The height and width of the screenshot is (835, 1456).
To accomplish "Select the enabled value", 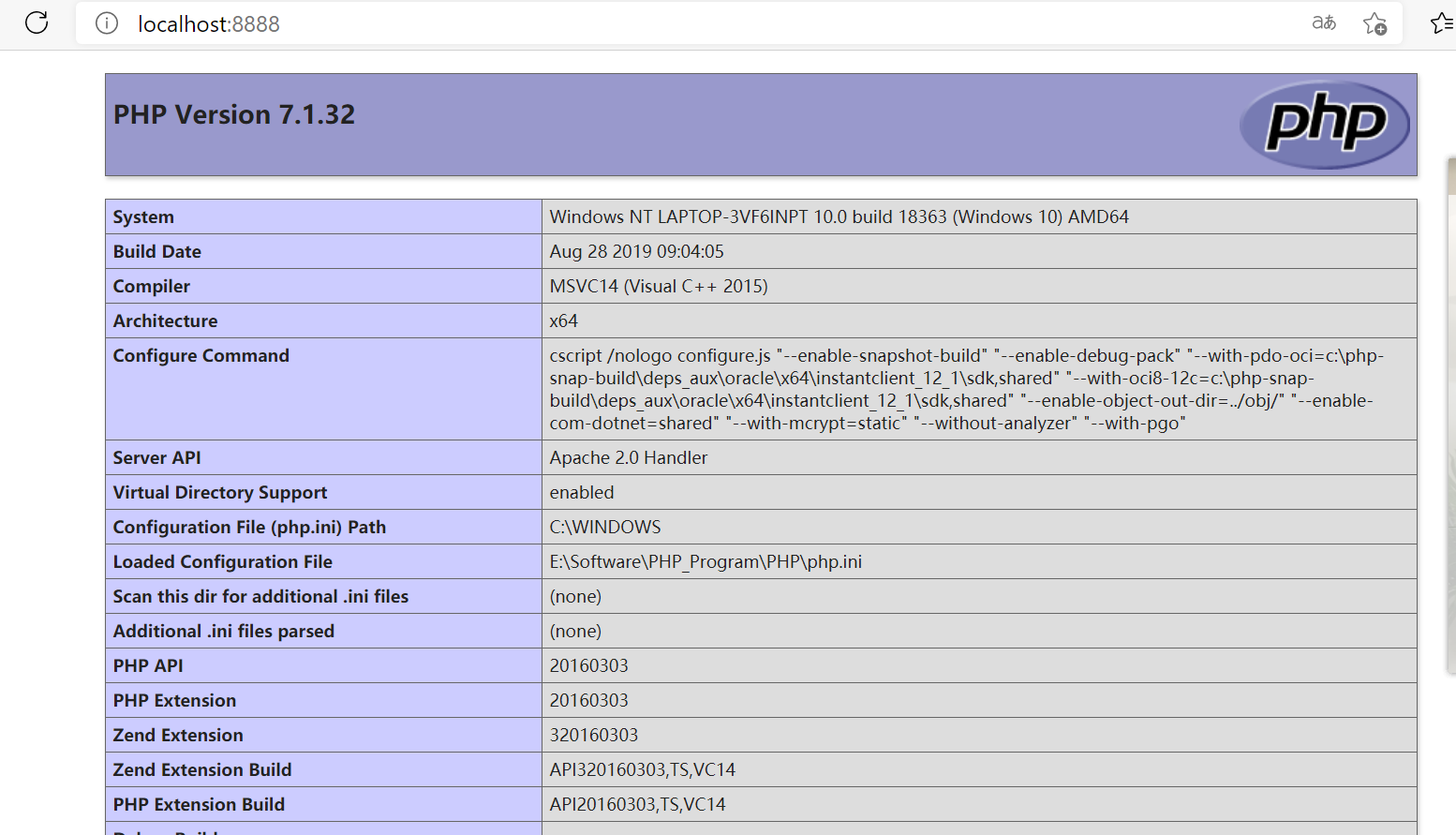I will [x=582, y=492].
